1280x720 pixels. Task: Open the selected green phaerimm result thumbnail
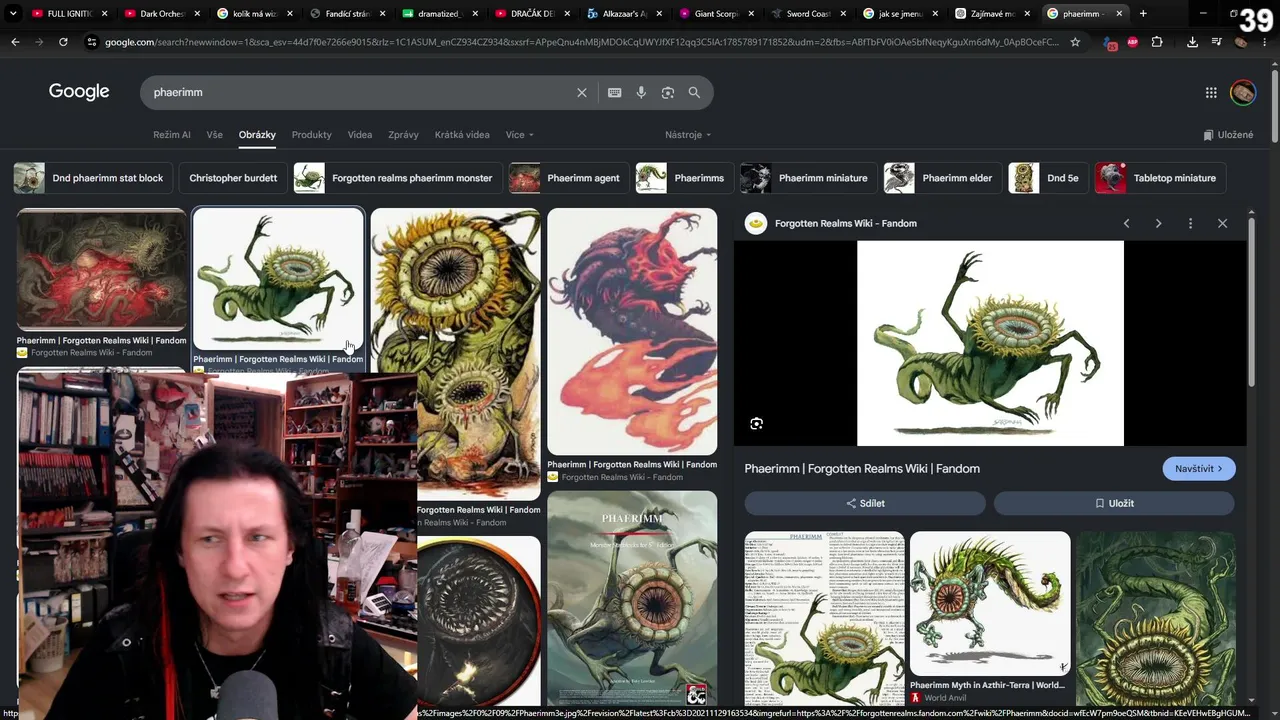[x=278, y=279]
